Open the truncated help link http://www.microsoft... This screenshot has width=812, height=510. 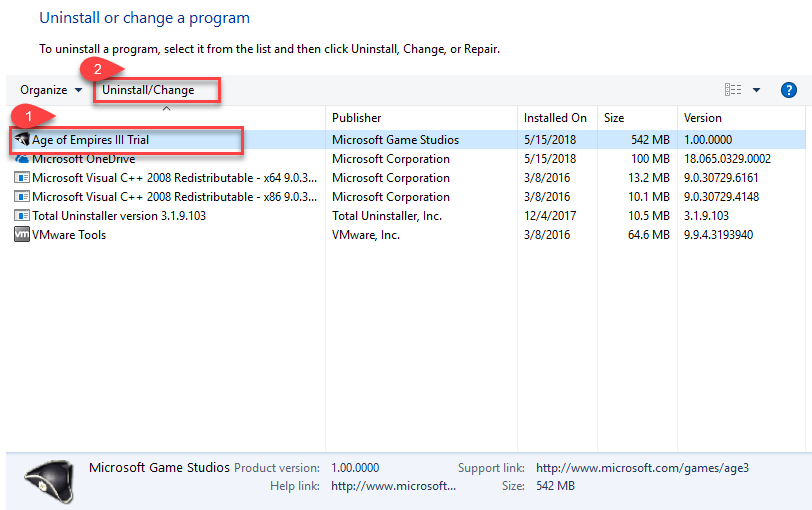[393, 486]
